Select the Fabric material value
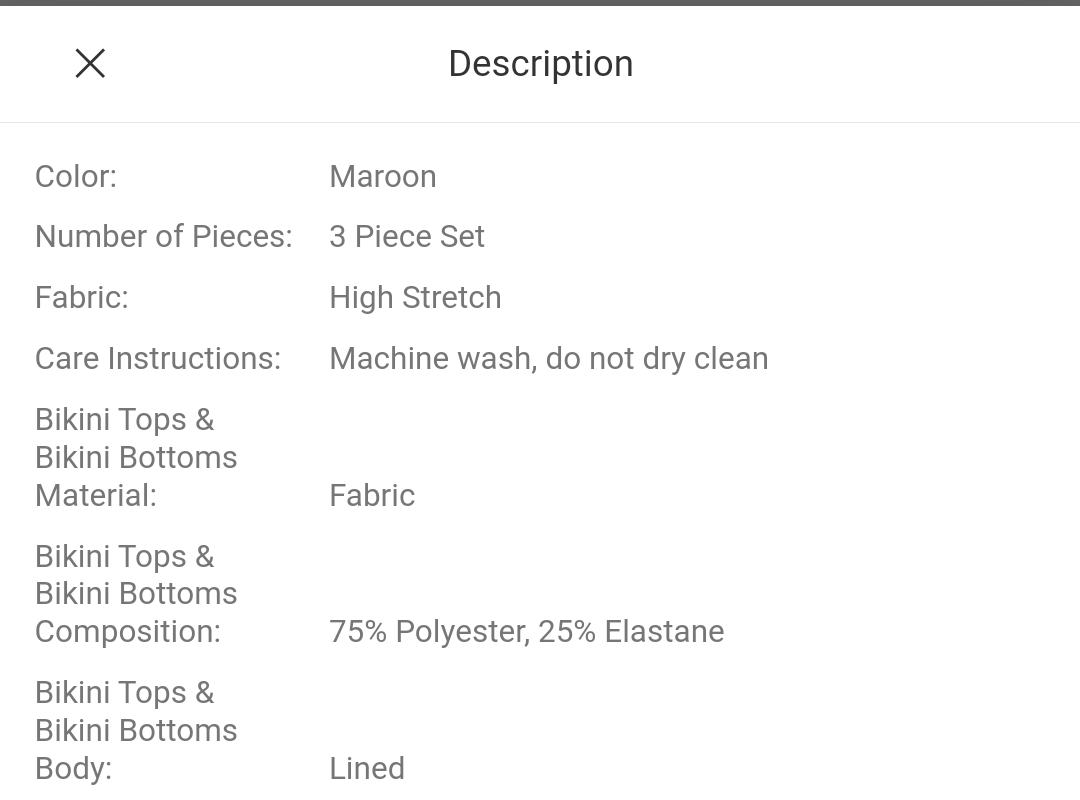1080x800 pixels. point(373,495)
